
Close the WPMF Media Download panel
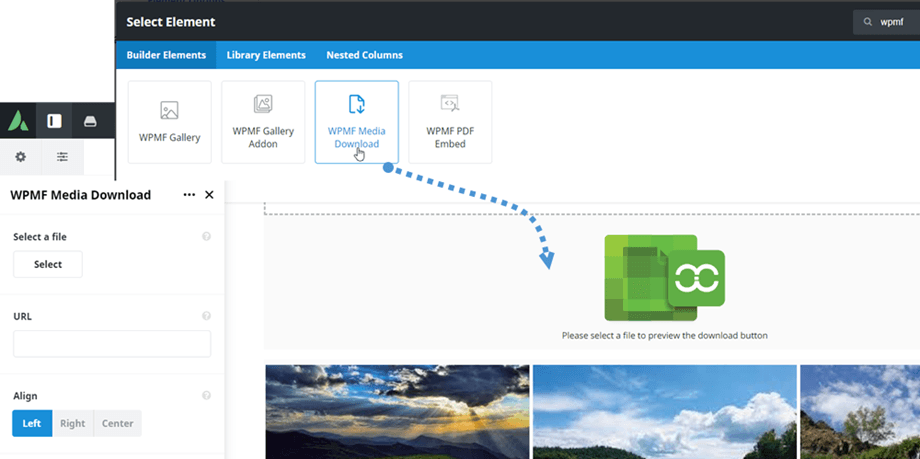209,195
